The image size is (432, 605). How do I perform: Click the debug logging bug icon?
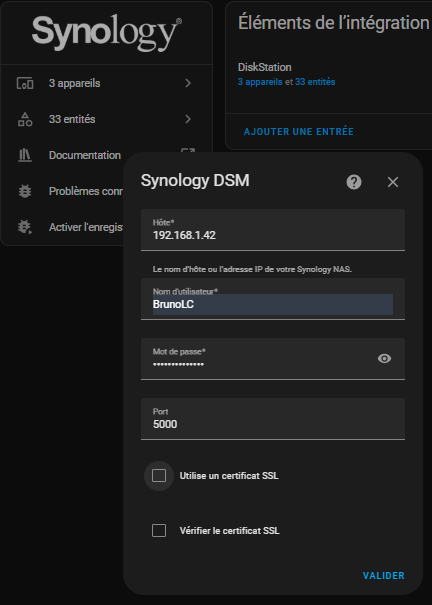click(x=25, y=227)
